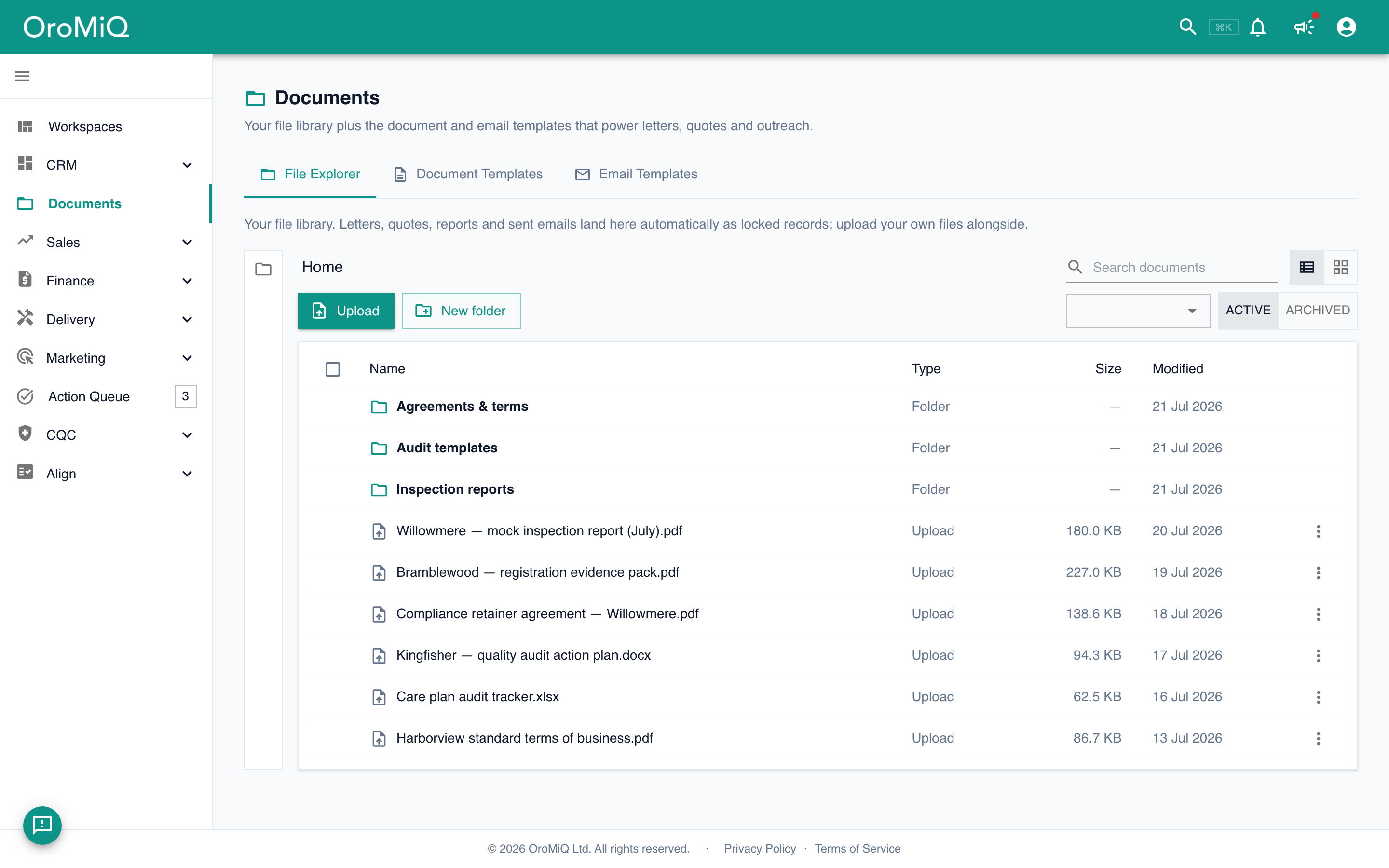Open the notifications bell
Screen dimensions: 1389x868
pyautogui.click(x=1257, y=27)
